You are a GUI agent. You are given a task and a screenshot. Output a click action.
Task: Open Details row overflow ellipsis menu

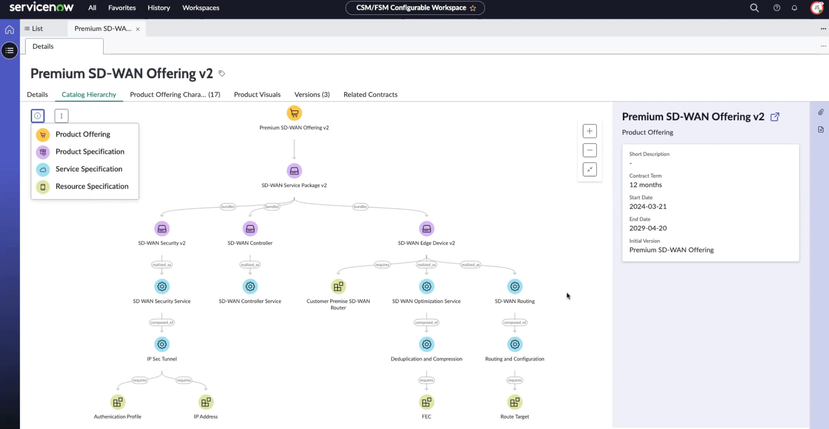[x=823, y=47]
